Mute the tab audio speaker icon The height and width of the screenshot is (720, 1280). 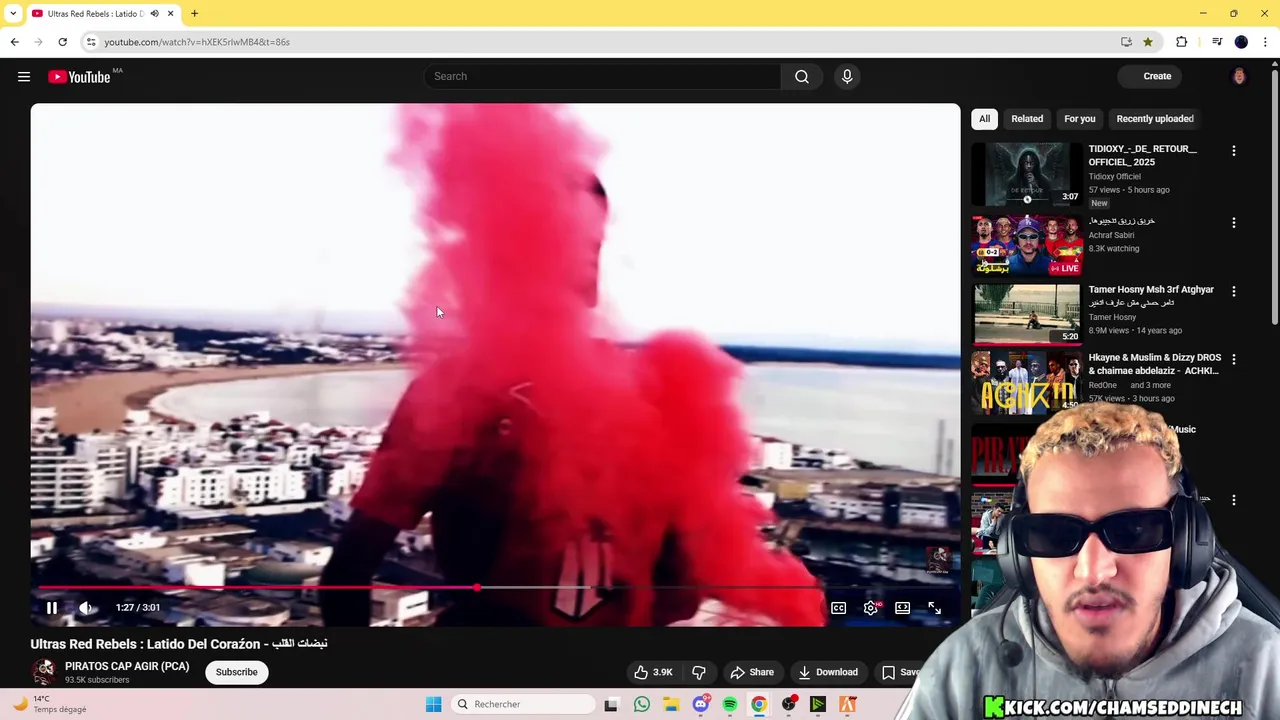pyautogui.click(x=154, y=14)
